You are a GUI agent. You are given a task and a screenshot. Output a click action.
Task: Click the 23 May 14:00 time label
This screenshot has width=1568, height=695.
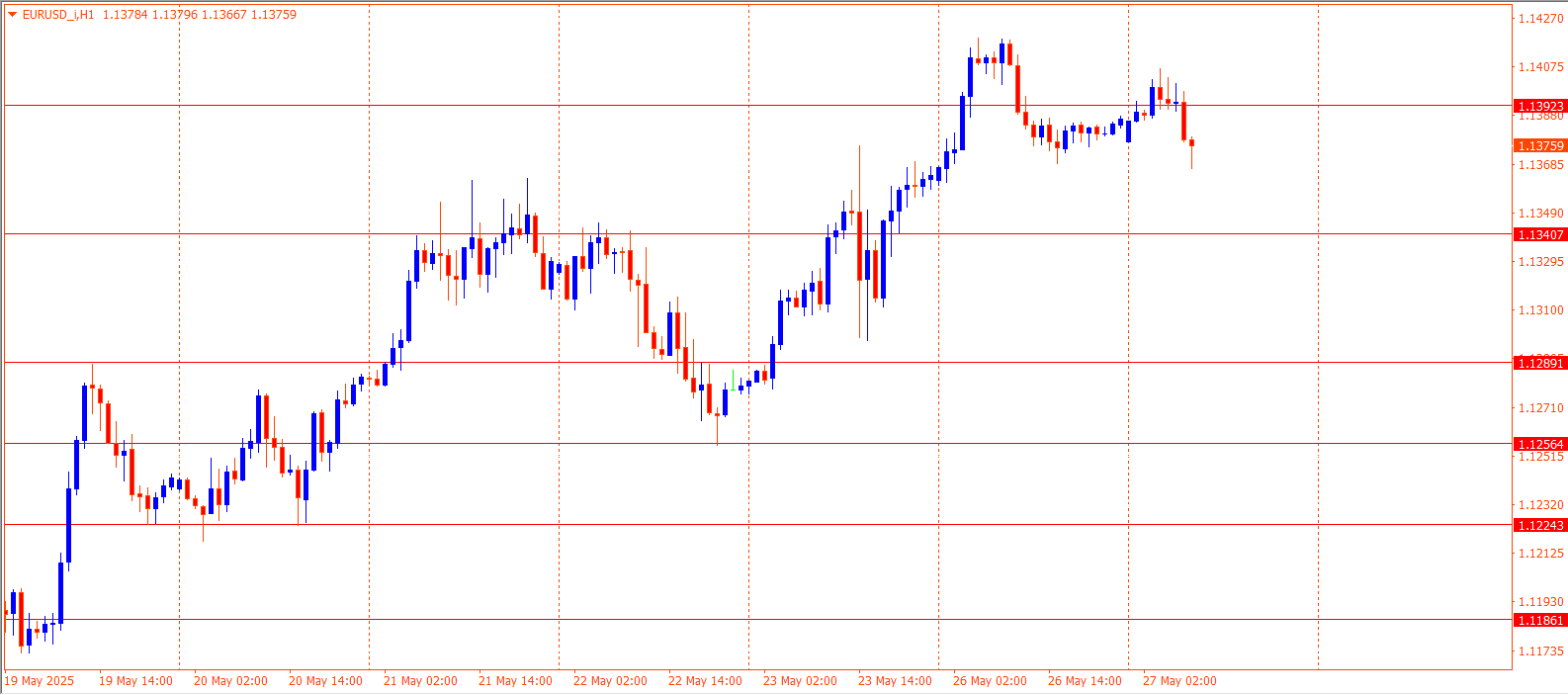coord(895,680)
